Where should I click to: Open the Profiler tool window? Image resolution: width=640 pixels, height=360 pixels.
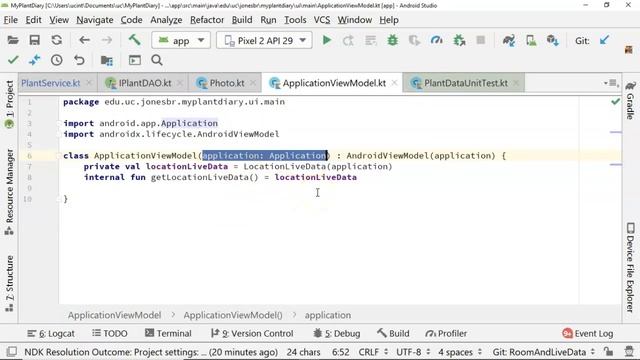446,333
